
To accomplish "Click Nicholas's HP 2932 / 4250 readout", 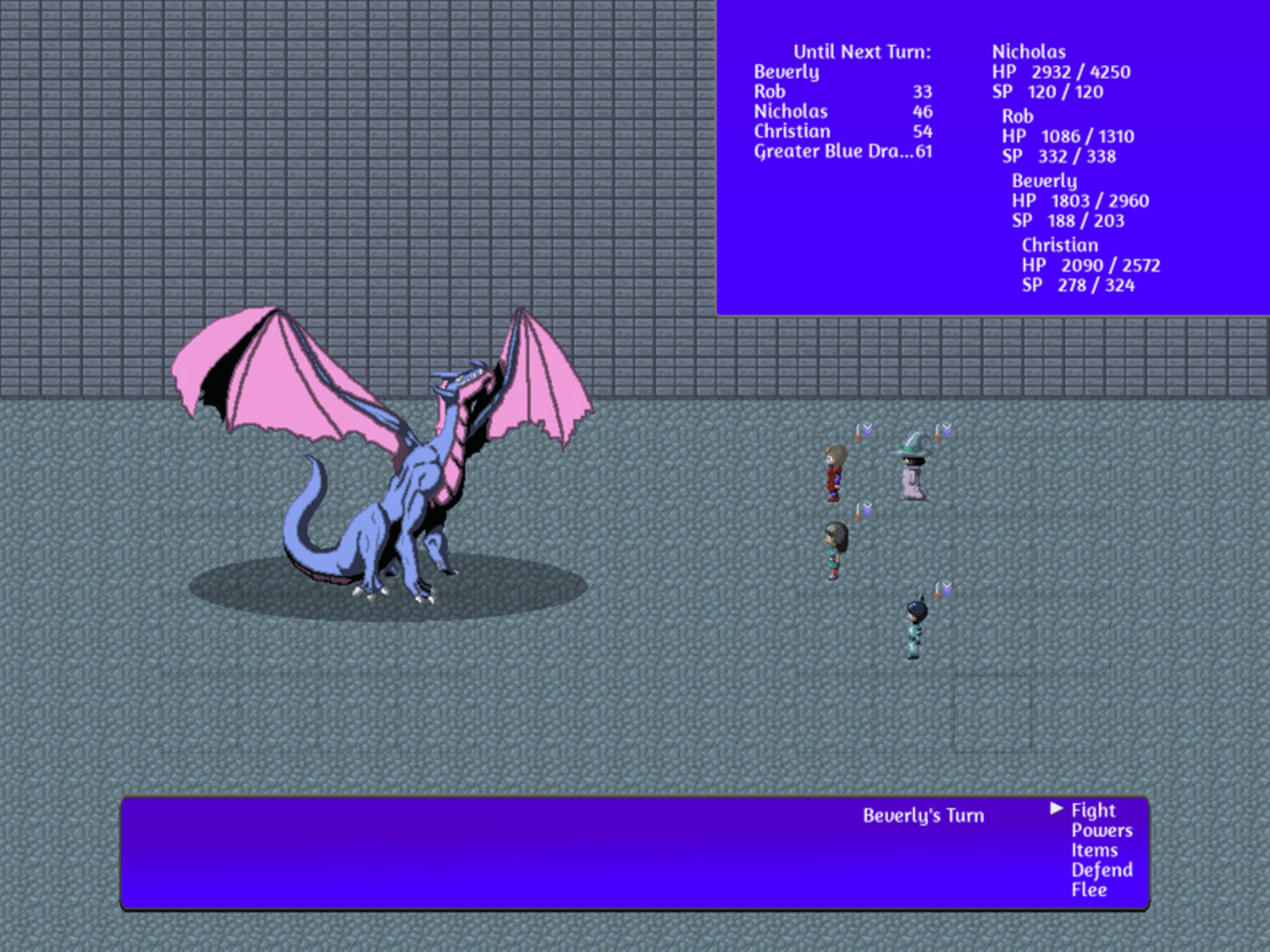I will click(1061, 72).
